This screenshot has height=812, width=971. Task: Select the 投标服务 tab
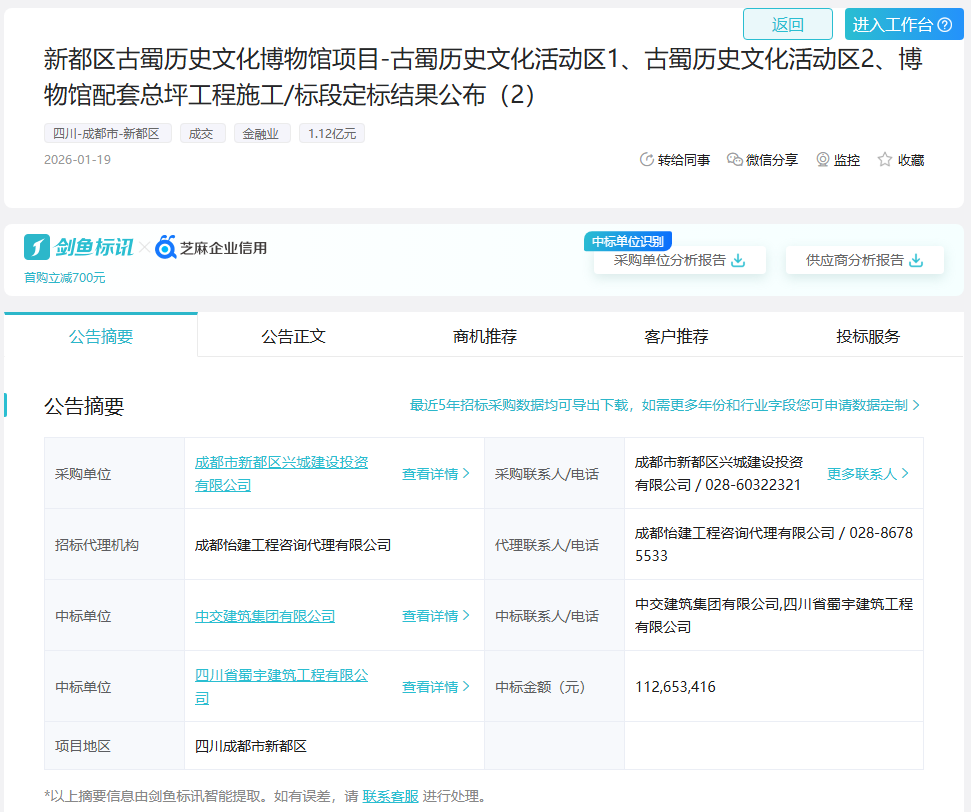click(868, 336)
